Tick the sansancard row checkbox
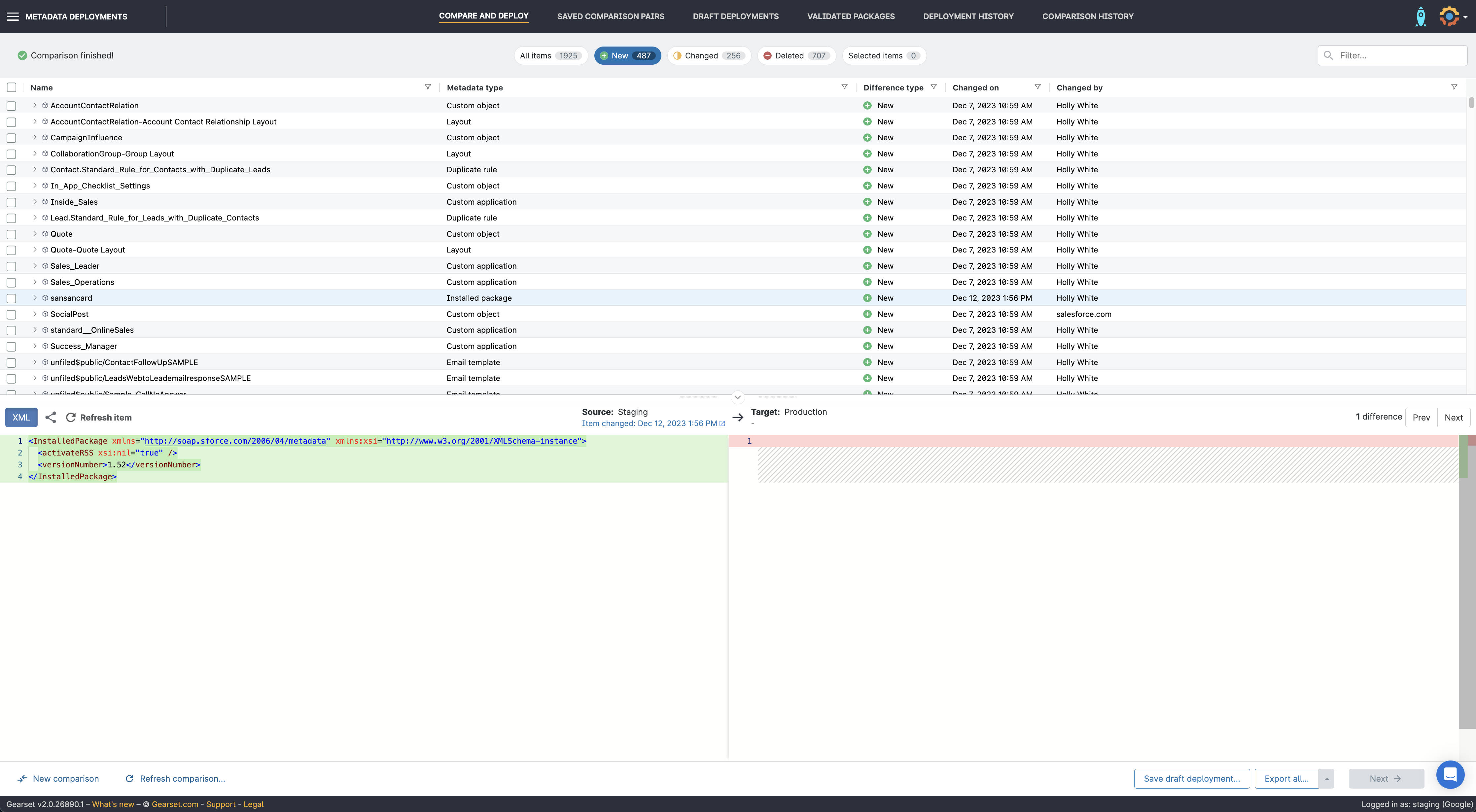The height and width of the screenshot is (812, 1476). click(12, 298)
